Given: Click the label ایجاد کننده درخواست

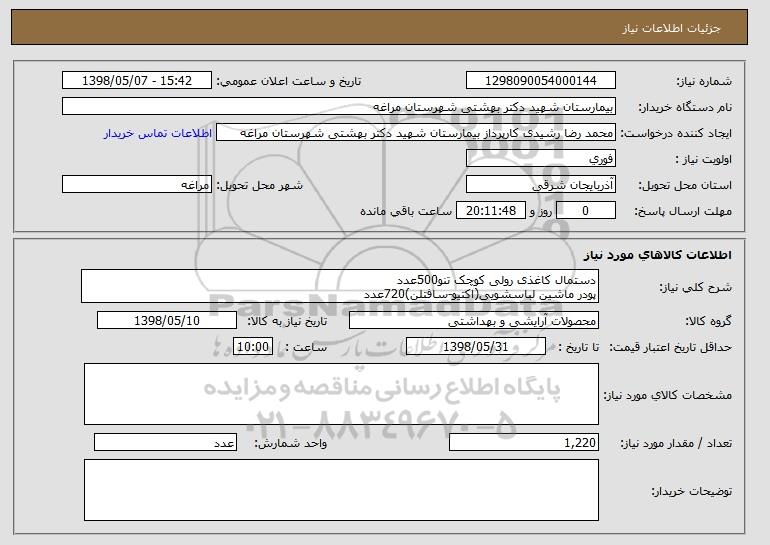Looking at the screenshot, I should coord(676,134).
